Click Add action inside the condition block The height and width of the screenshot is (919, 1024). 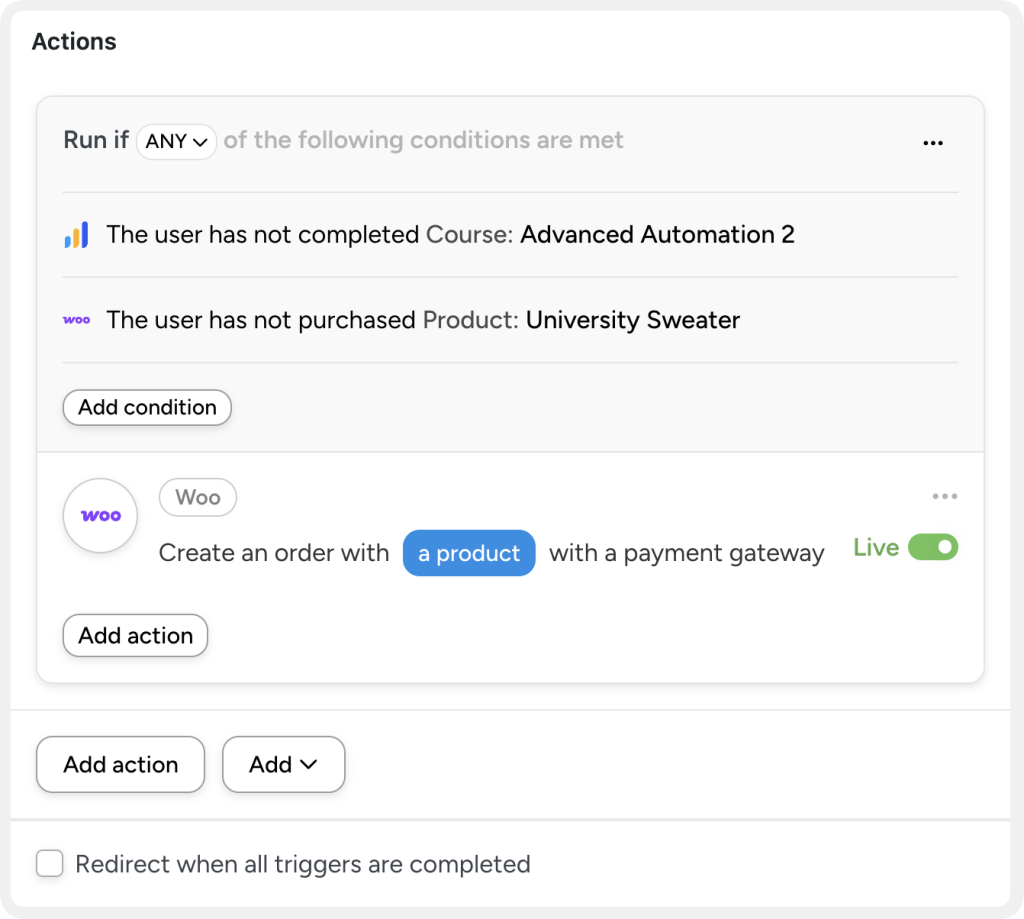pyautogui.click(x=135, y=635)
